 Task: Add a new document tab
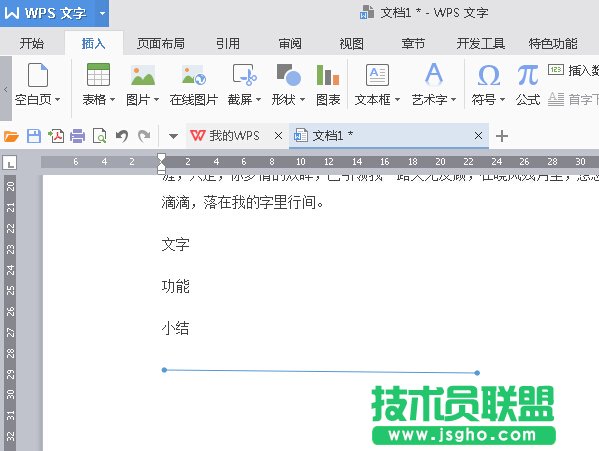[502, 136]
